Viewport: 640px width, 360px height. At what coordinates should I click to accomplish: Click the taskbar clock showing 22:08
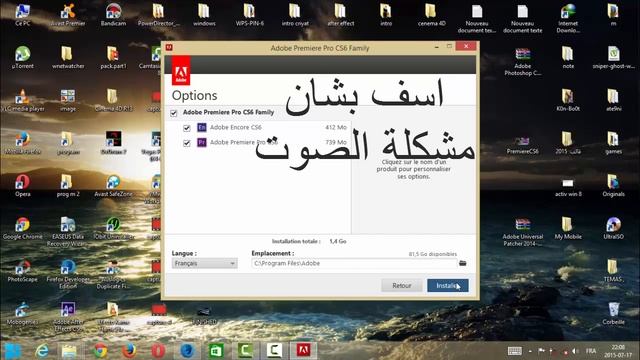tap(618, 351)
